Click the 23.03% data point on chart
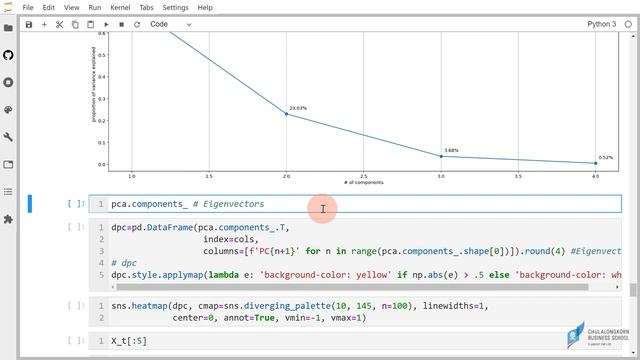The height and width of the screenshot is (360, 640). (287, 114)
